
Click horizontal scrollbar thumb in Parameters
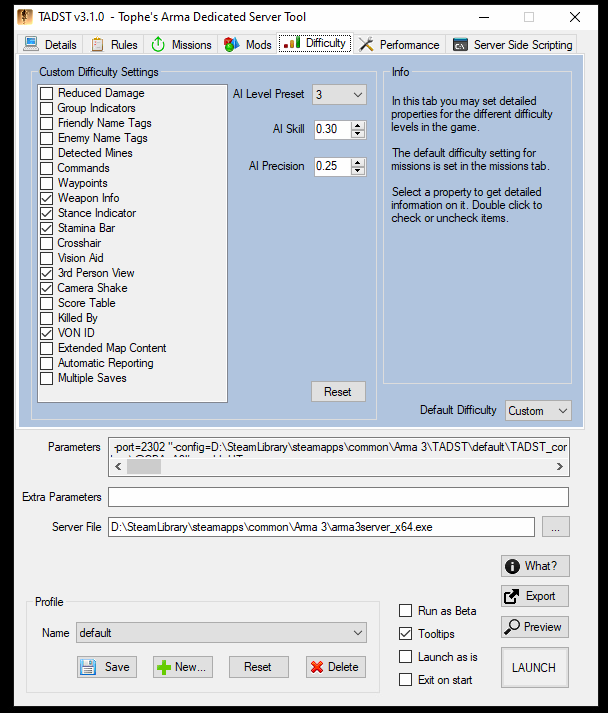[144, 467]
